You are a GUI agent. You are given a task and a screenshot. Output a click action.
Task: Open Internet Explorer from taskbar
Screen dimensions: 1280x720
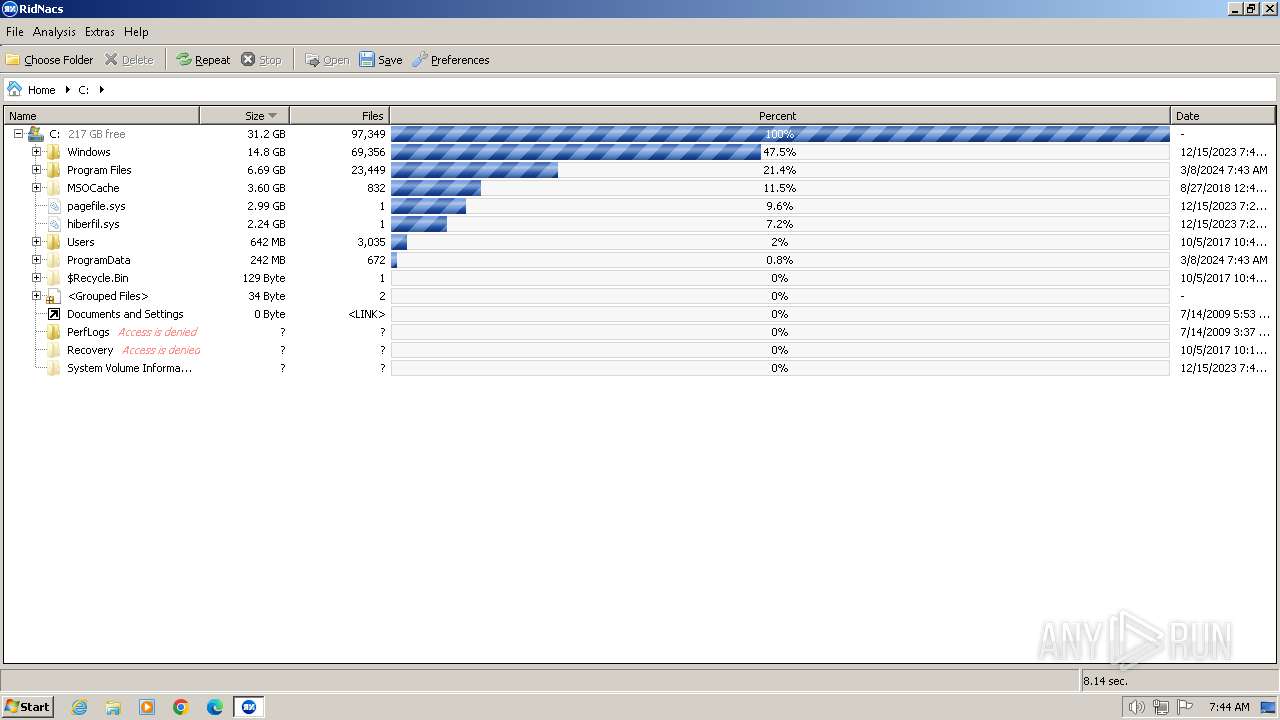[79, 707]
